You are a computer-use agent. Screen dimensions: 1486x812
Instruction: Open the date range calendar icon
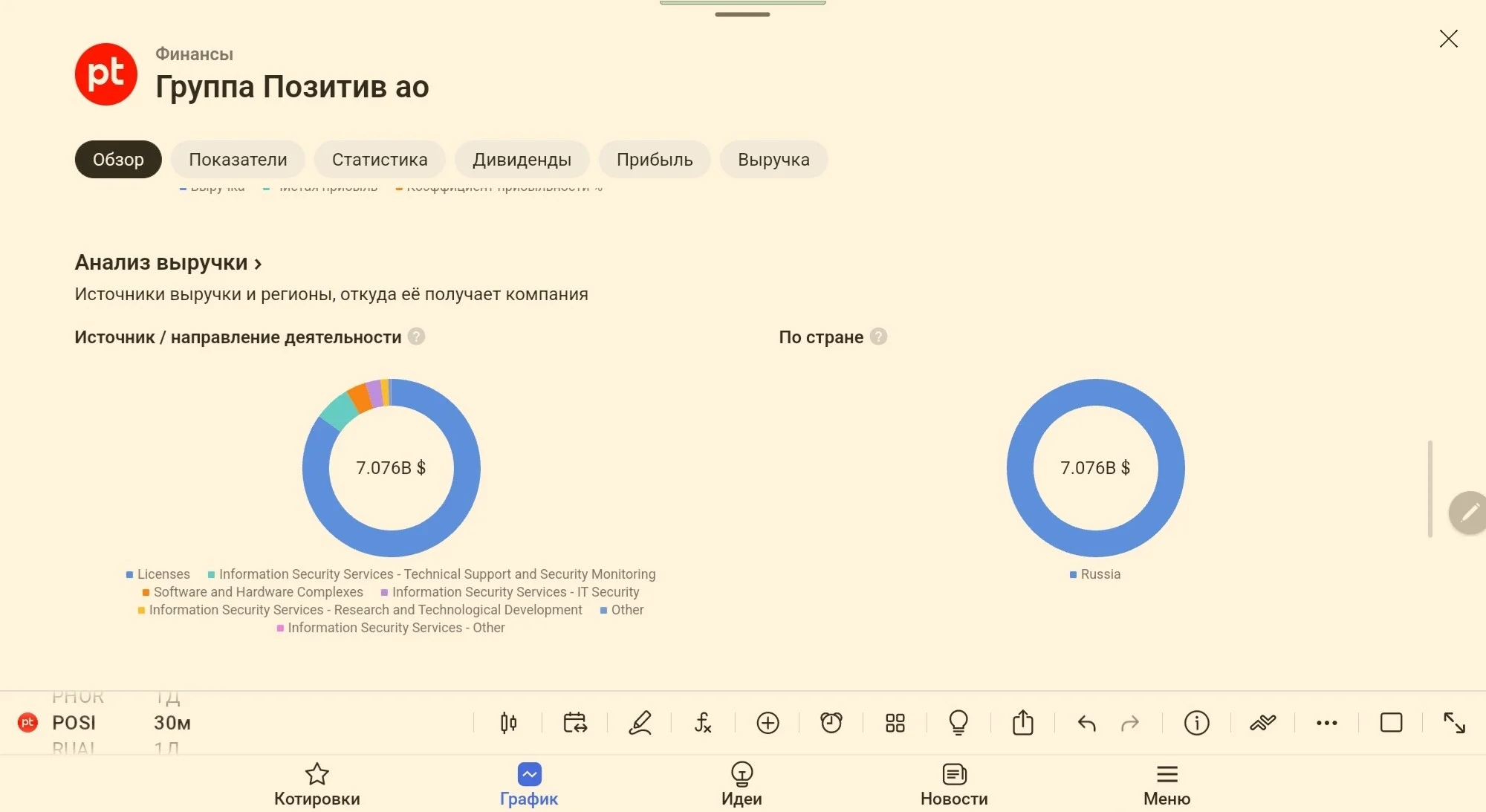(575, 723)
